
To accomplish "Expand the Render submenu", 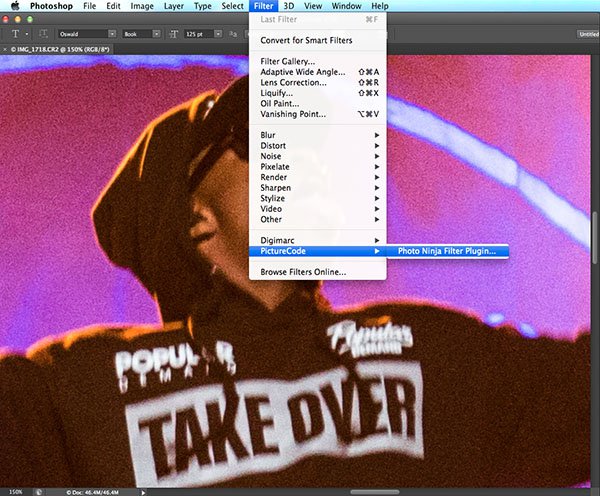I will tap(318, 177).
